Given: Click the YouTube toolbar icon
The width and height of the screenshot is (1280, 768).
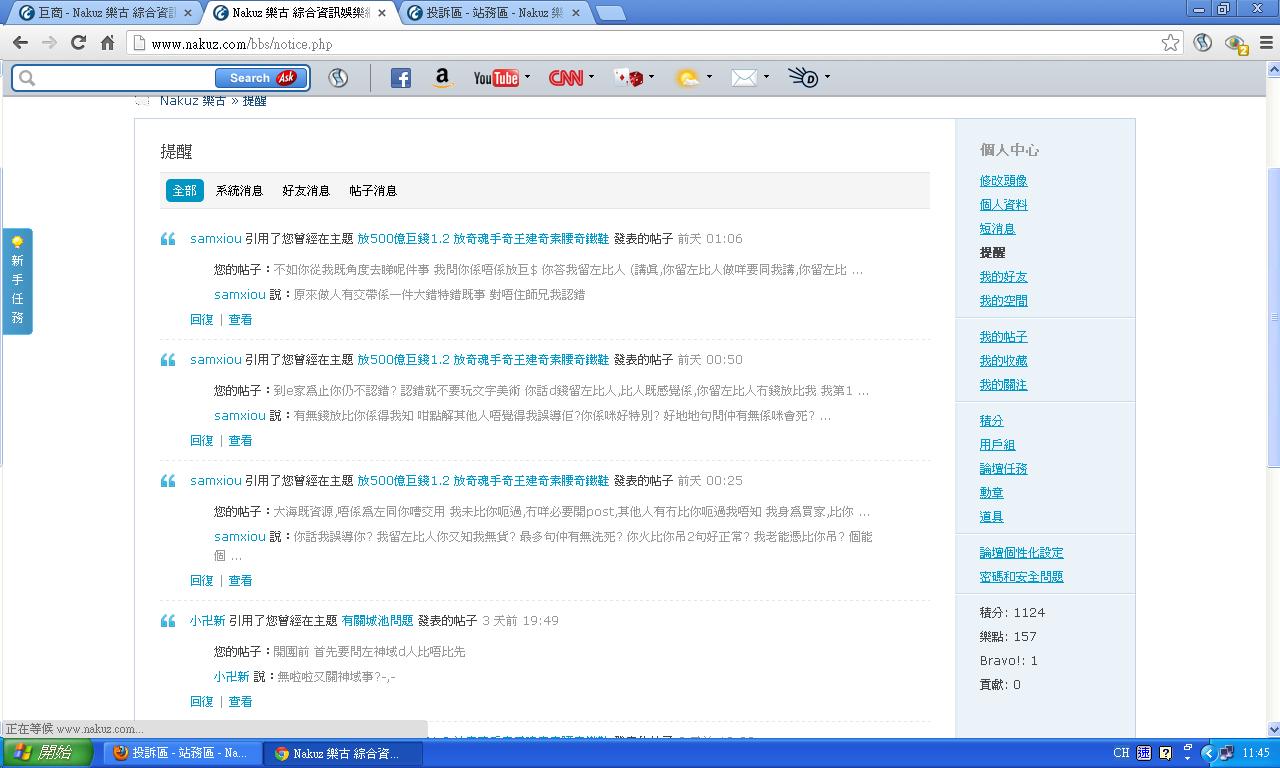Looking at the screenshot, I should click(495, 78).
